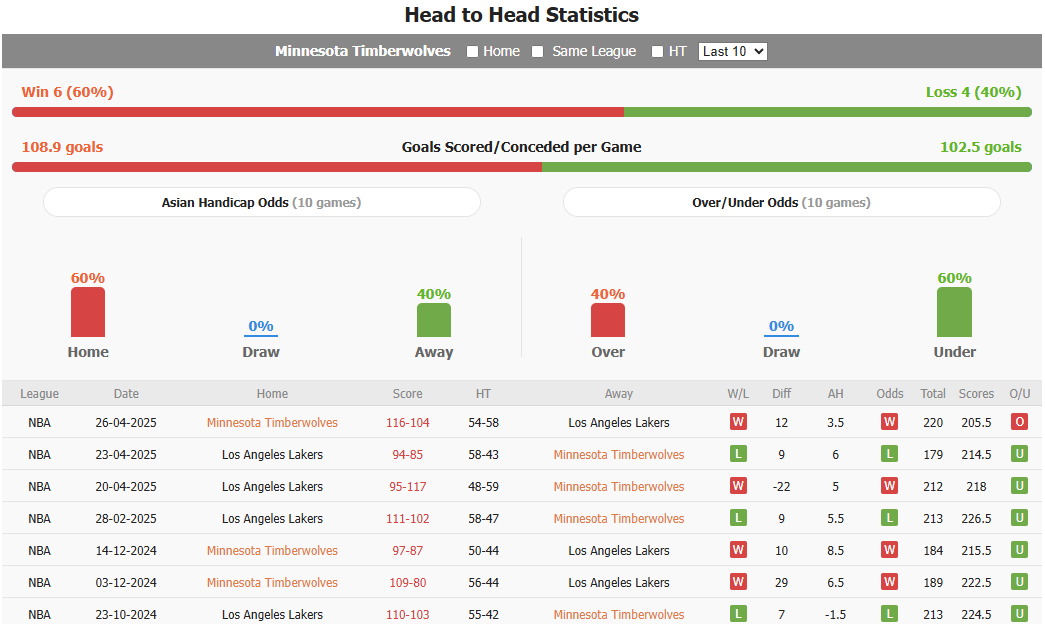Viewport: 1045px width, 624px height.
Task: Click the score 116-104 on the first row
Action: [x=407, y=422]
